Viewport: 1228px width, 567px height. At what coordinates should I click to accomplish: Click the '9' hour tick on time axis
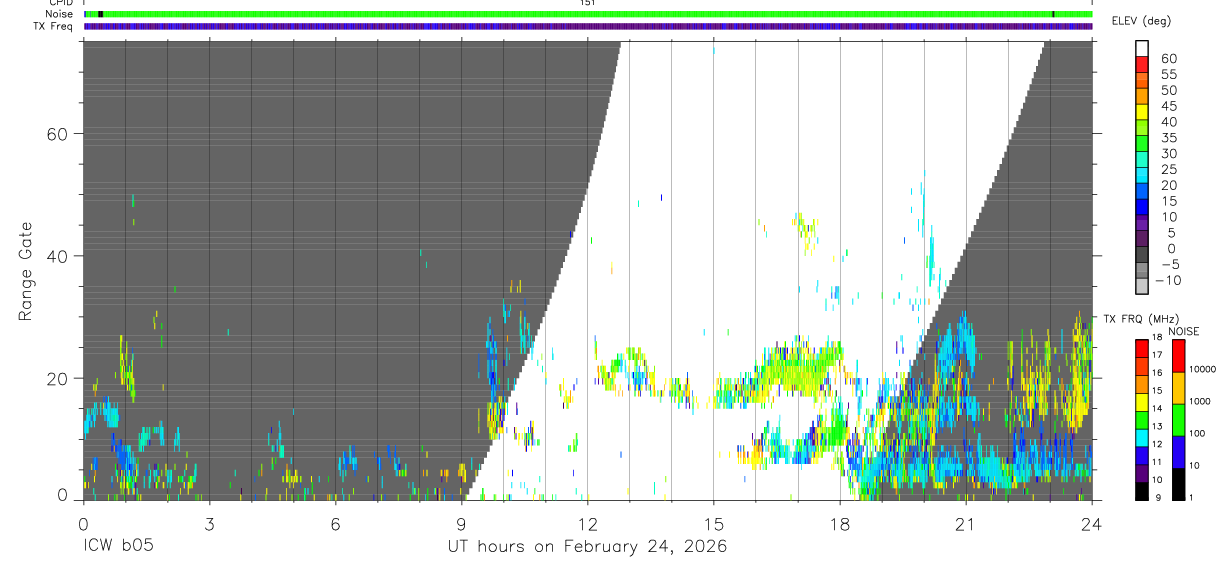(461, 524)
